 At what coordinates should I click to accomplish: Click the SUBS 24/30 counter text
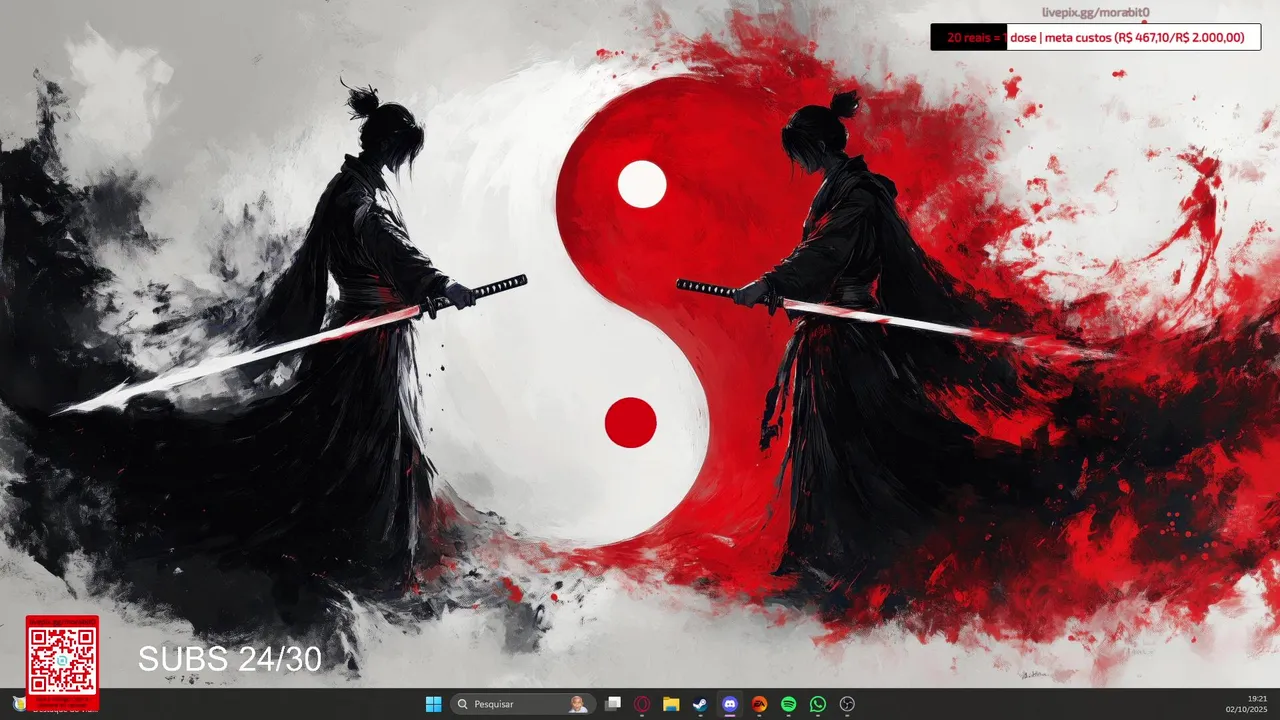[230, 659]
